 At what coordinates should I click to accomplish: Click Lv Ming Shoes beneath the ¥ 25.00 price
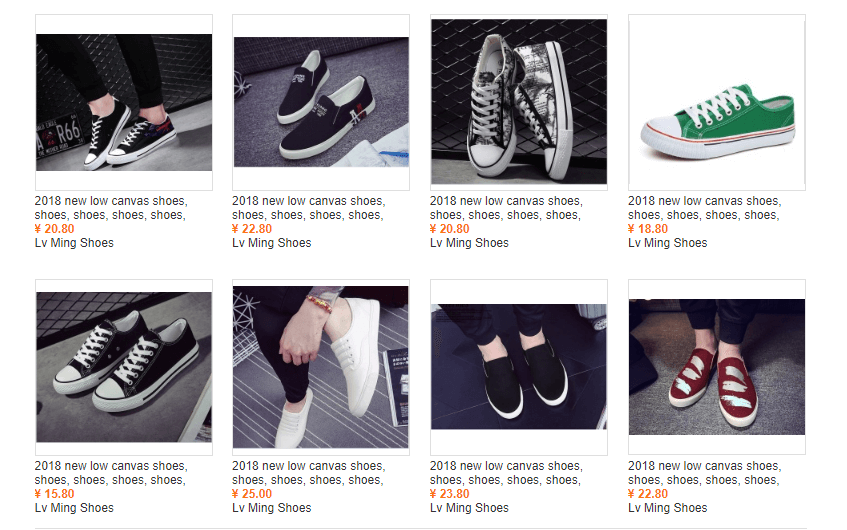pos(272,508)
